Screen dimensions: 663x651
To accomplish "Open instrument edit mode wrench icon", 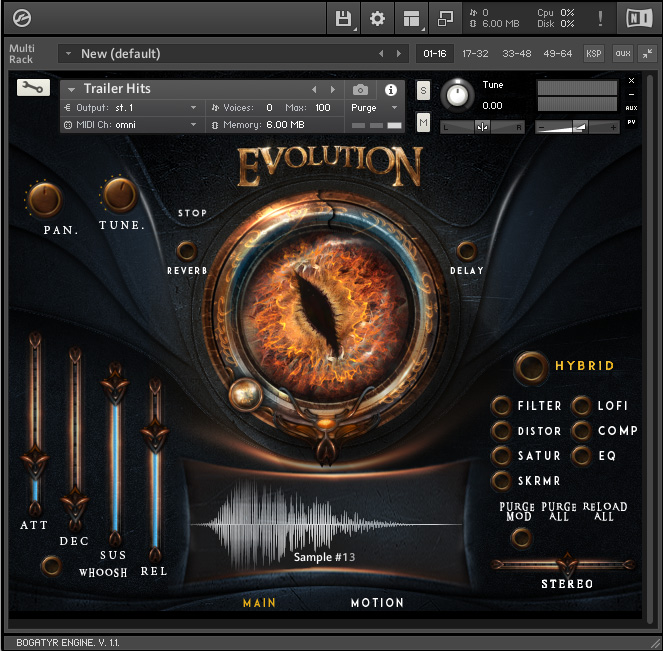I will point(33,88).
